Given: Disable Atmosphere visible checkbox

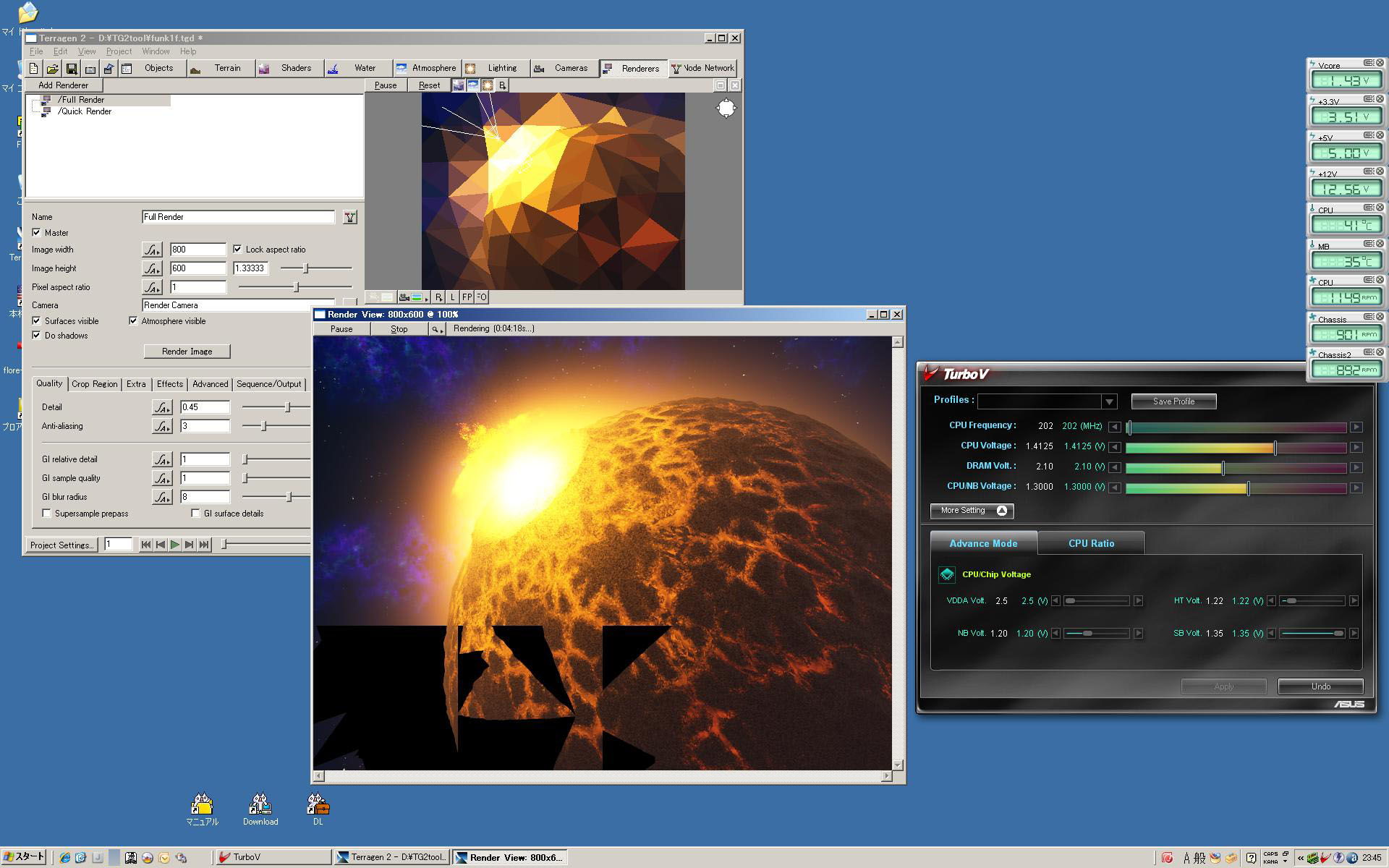Looking at the screenshot, I should click(x=134, y=321).
